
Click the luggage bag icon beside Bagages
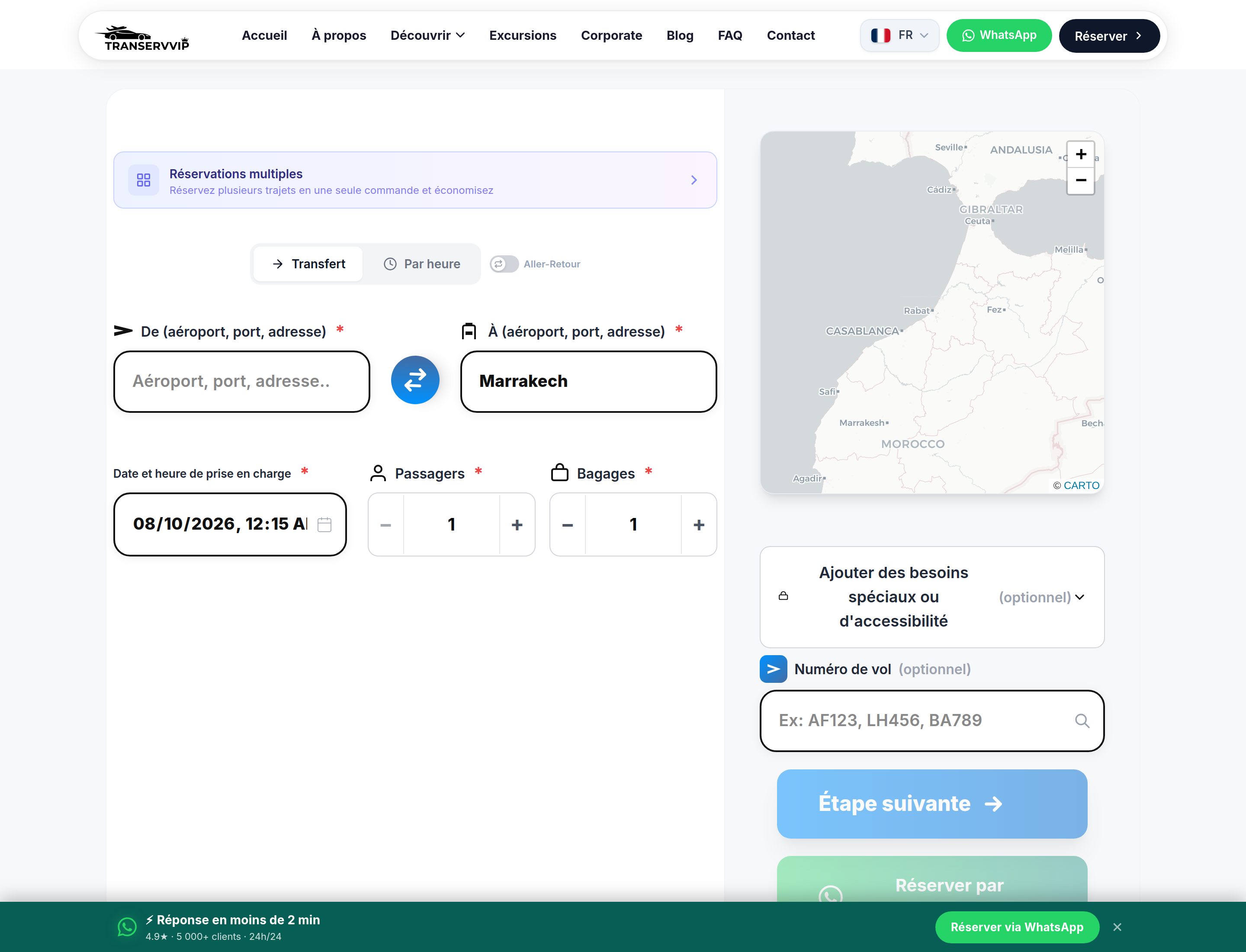(560, 473)
